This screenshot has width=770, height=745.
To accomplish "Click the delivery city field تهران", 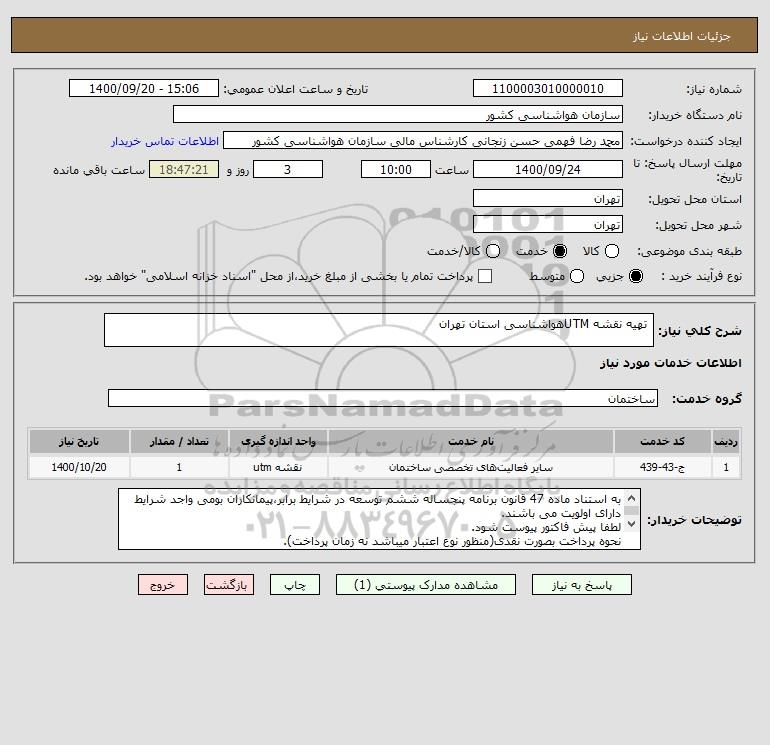I will (548, 224).
